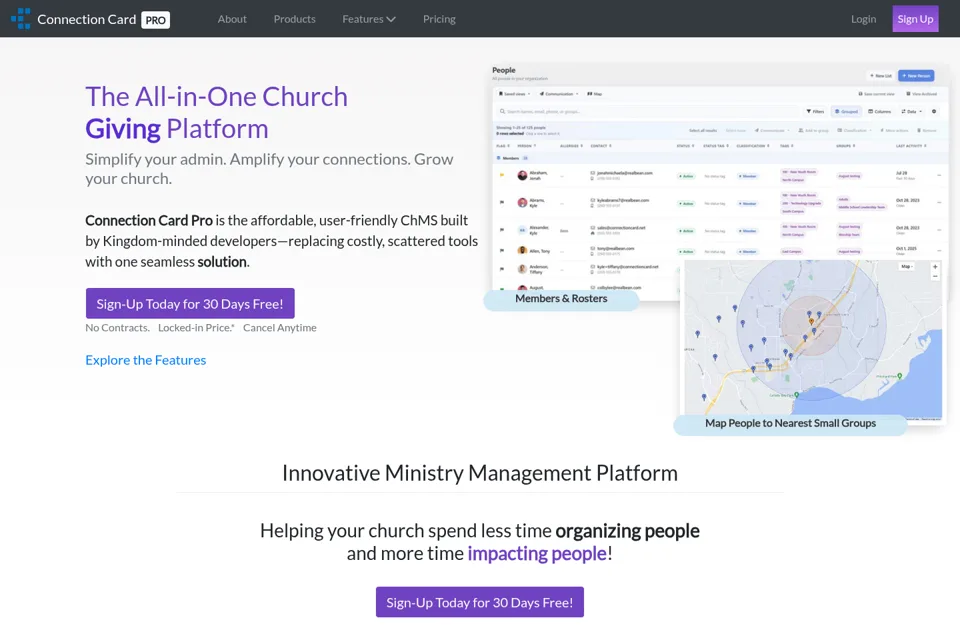Viewport: 960px width, 640px height.
Task: Sort by the Person column header
Action: 527,146
